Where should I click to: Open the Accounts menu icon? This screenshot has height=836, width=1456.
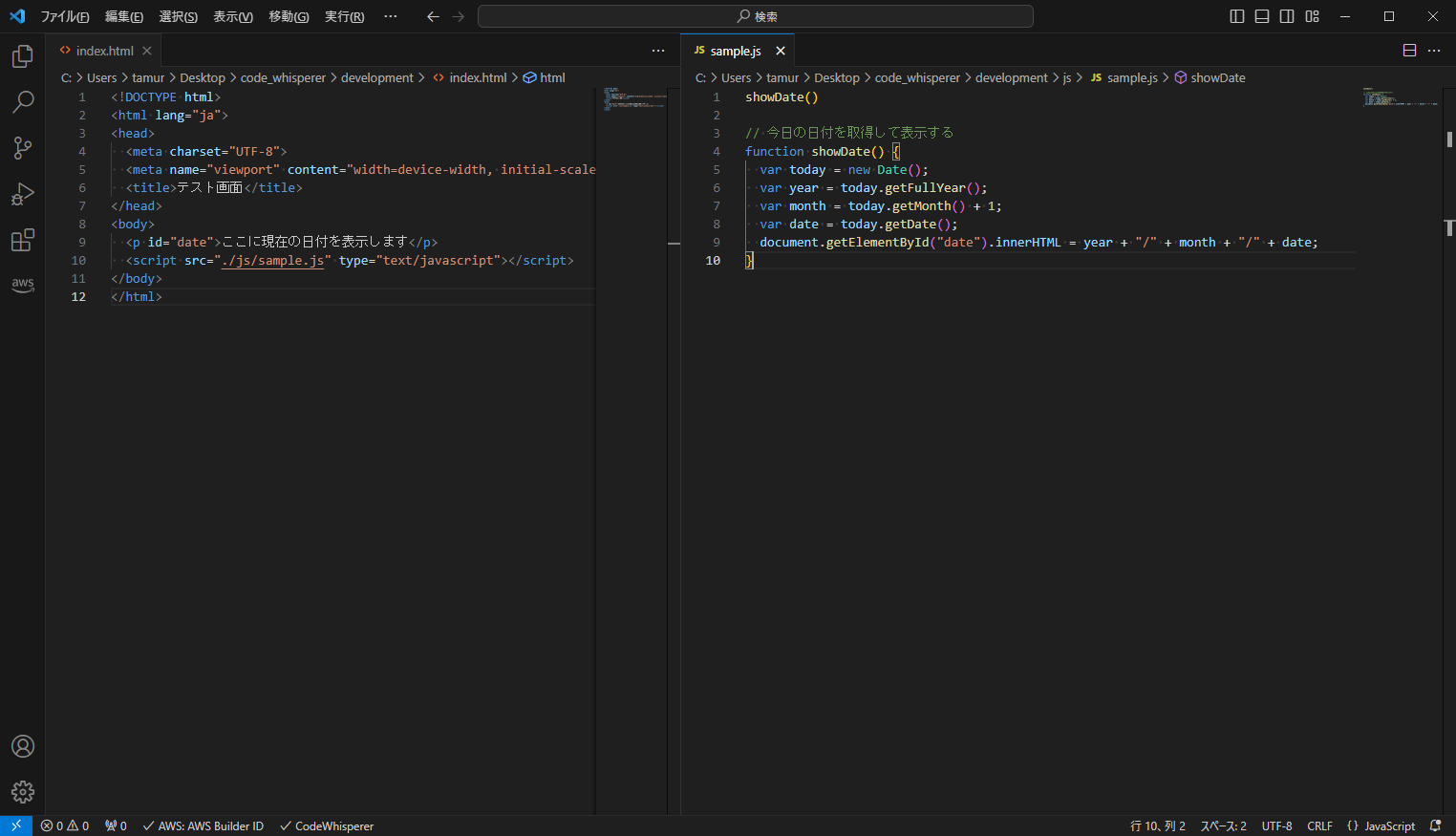[x=23, y=746]
